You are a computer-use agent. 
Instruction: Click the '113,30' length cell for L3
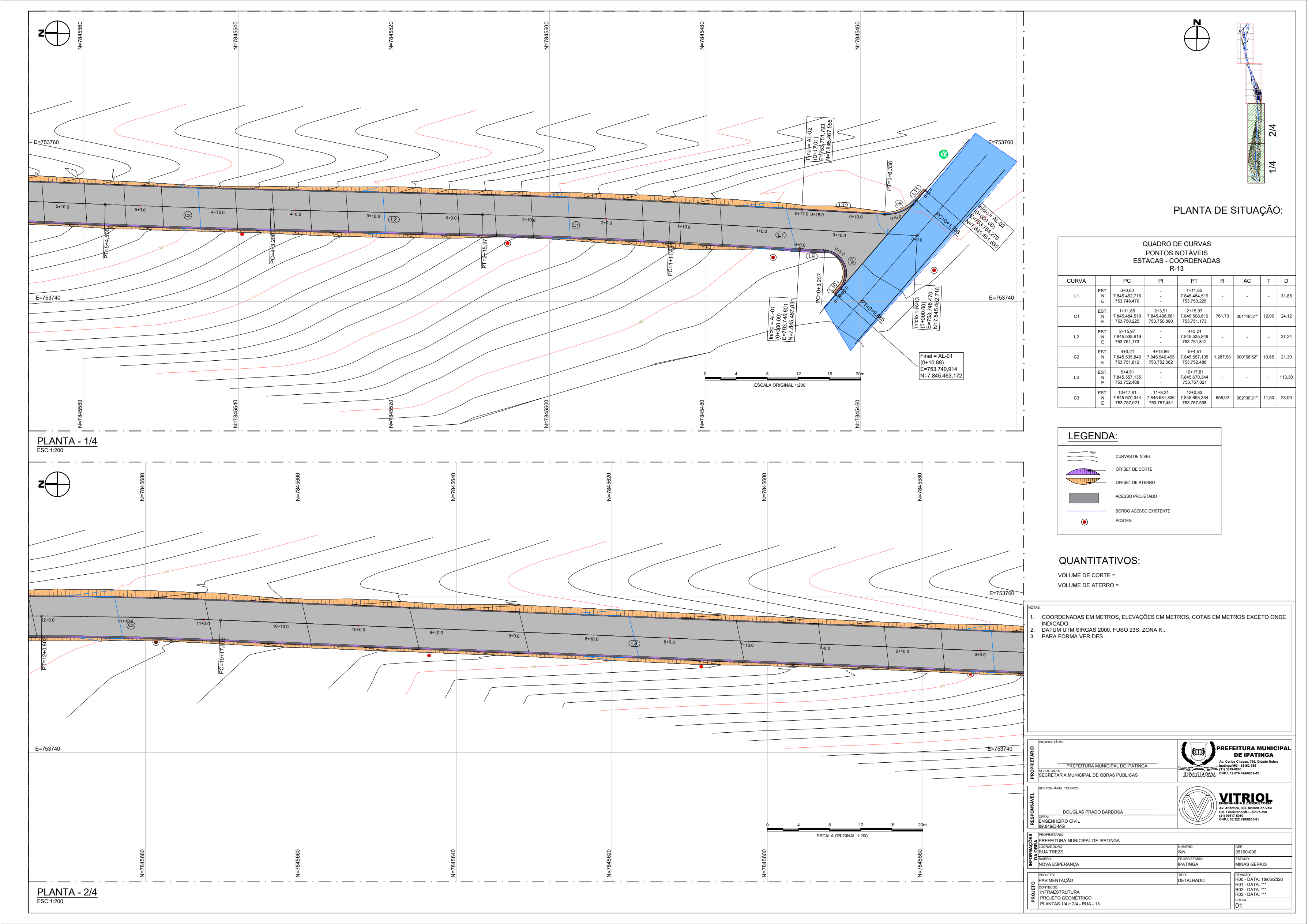tap(1286, 377)
